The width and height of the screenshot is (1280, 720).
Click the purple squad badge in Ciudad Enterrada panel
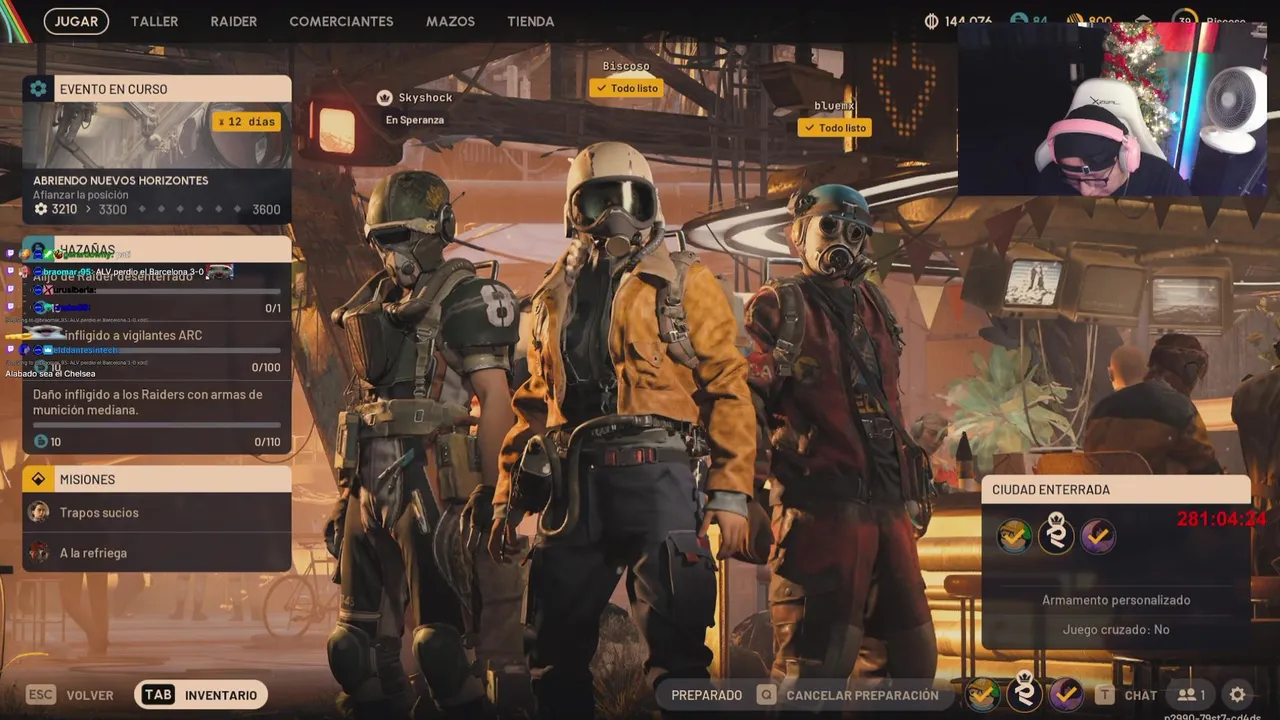(1098, 537)
